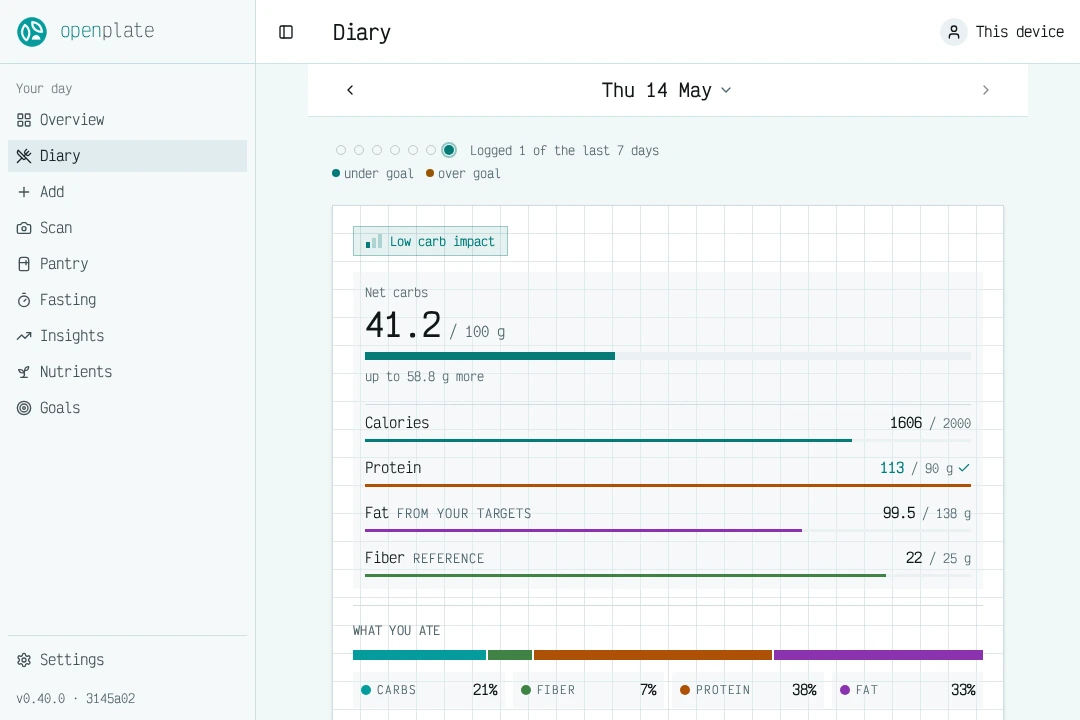This screenshot has width=1080, height=720.
Task: Click the Settings gear icon
Action: tap(24, 660)
